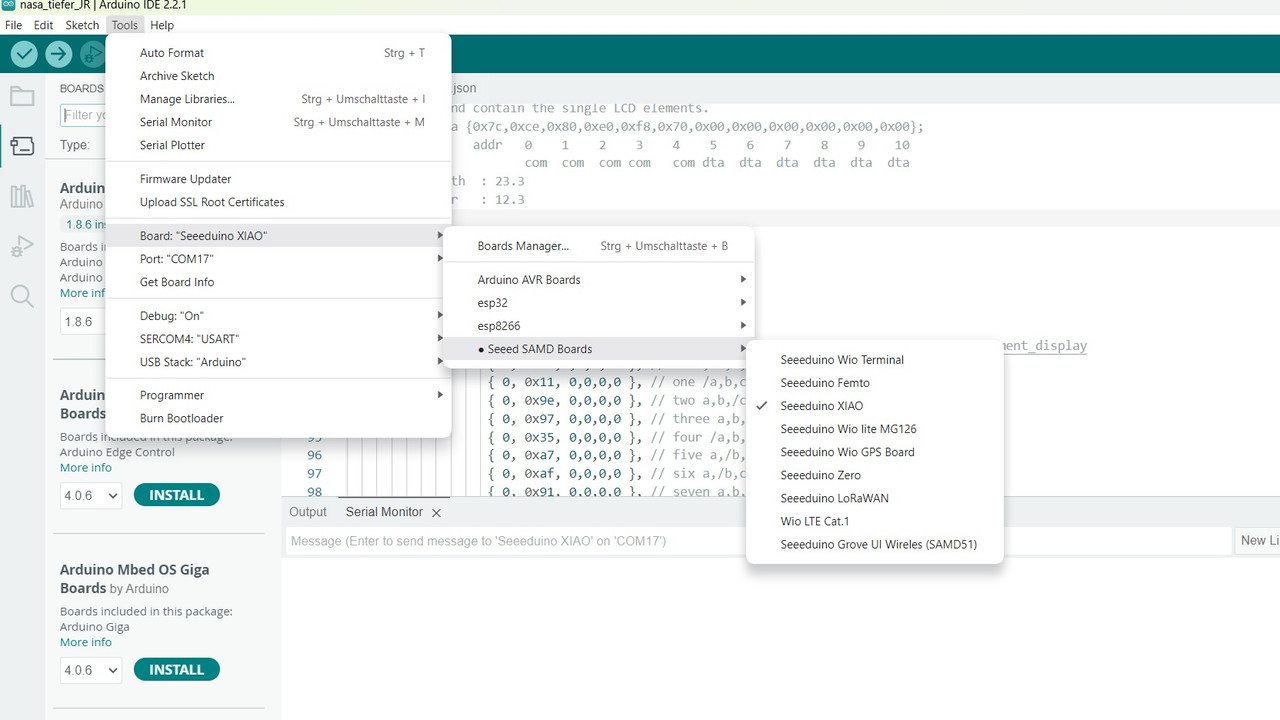Select Wio LTE Cat.1 board
The image size is (1280, 720).
click(x=875, y=521)
